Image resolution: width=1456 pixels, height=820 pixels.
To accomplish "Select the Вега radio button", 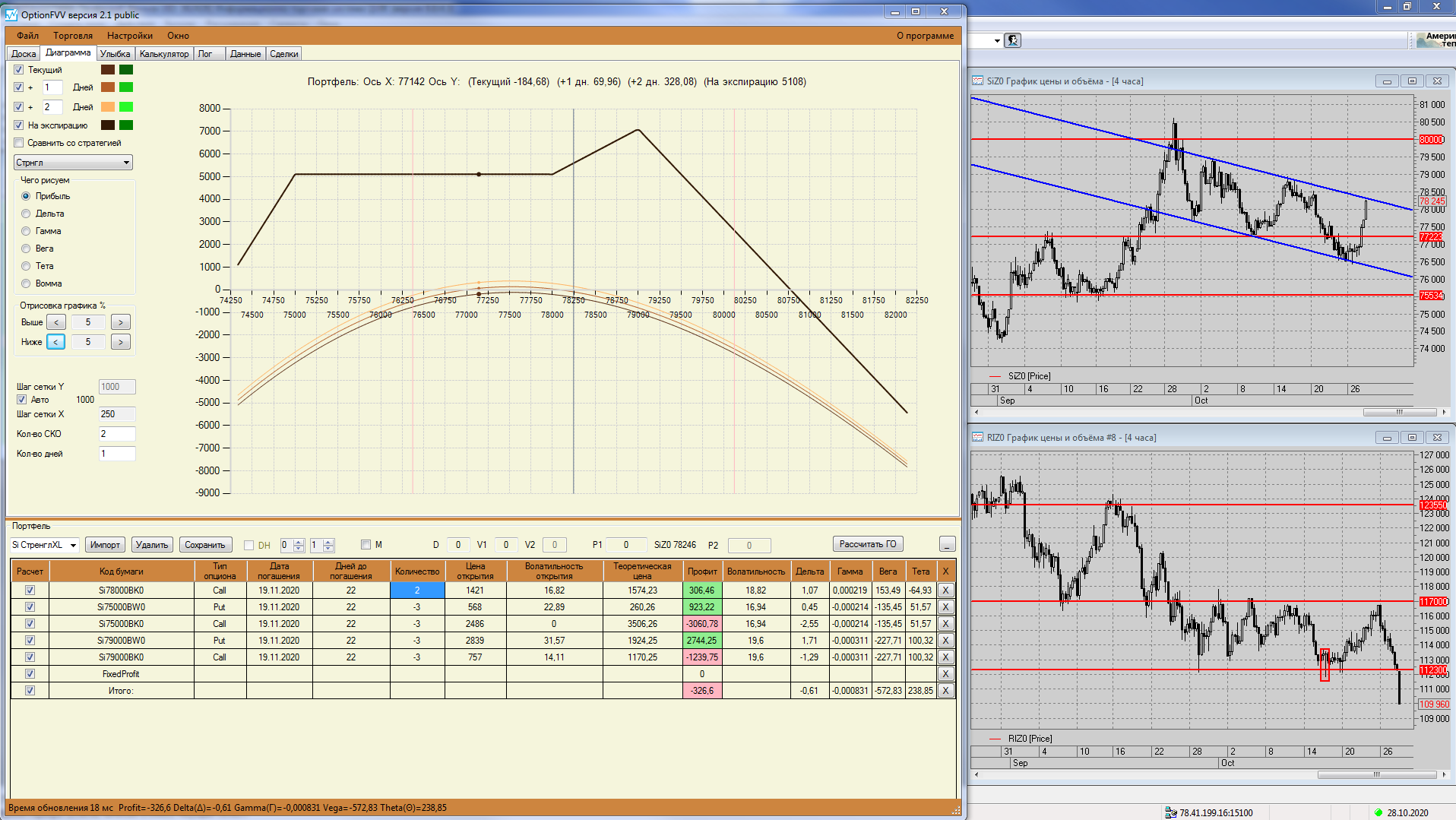I will click(x=26, y=249).
